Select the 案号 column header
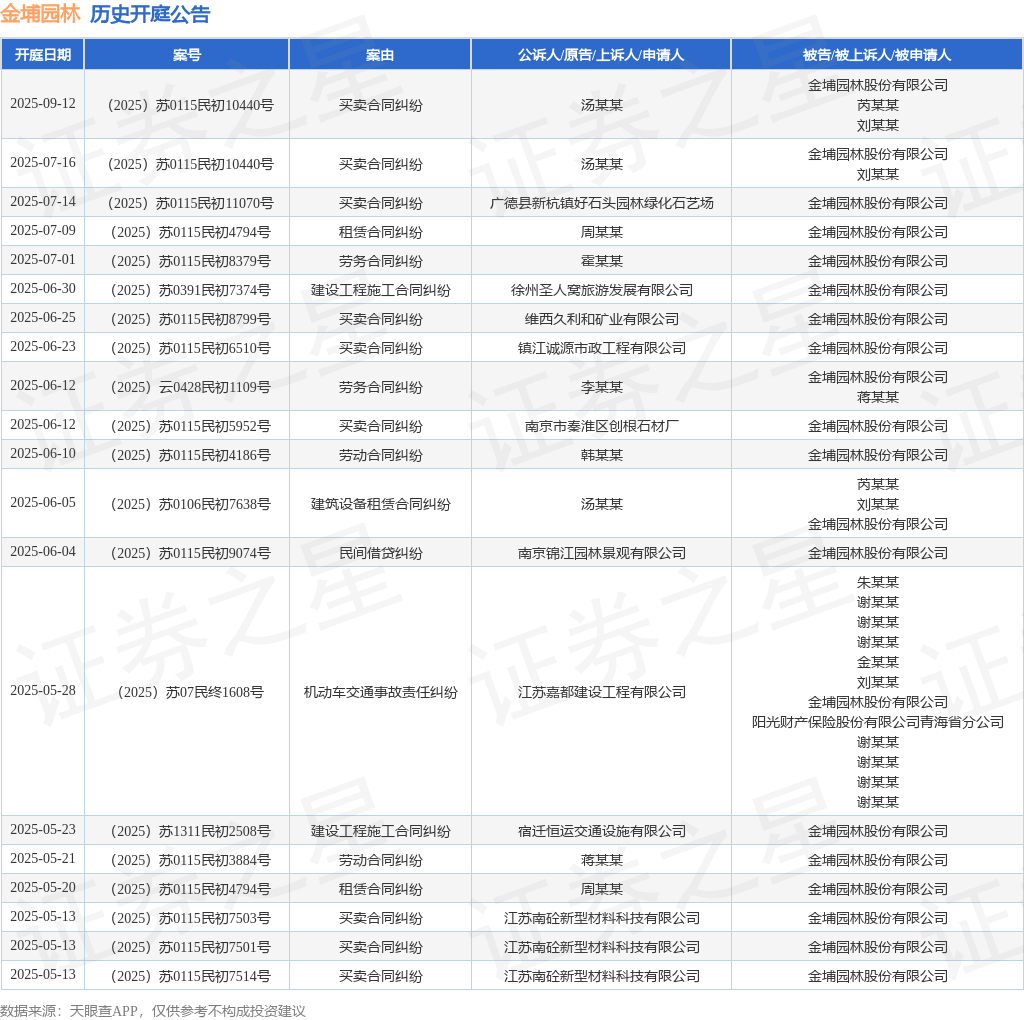 [x=187, y=55]
